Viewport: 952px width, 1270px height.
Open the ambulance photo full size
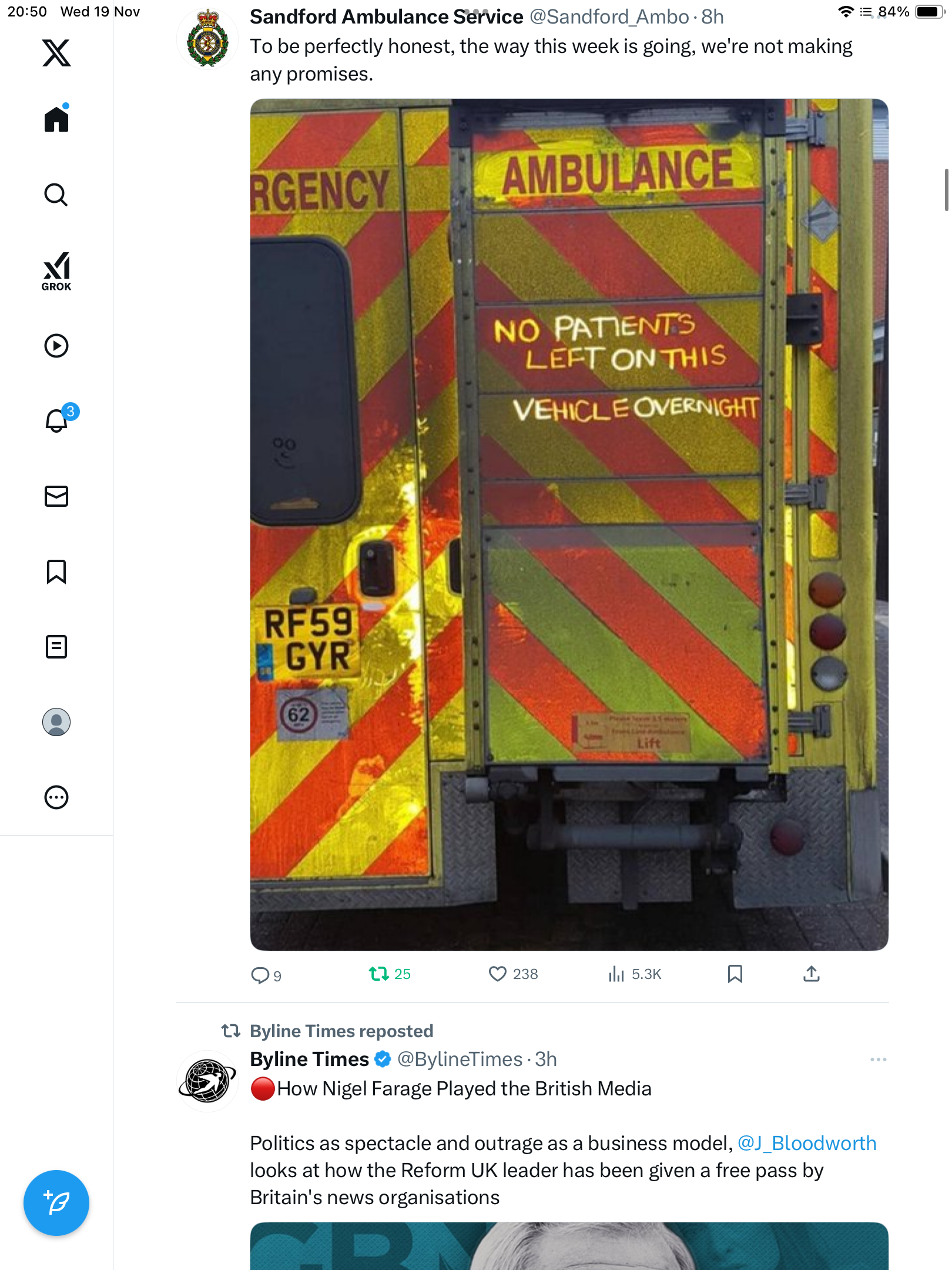(x=569, y=524)
